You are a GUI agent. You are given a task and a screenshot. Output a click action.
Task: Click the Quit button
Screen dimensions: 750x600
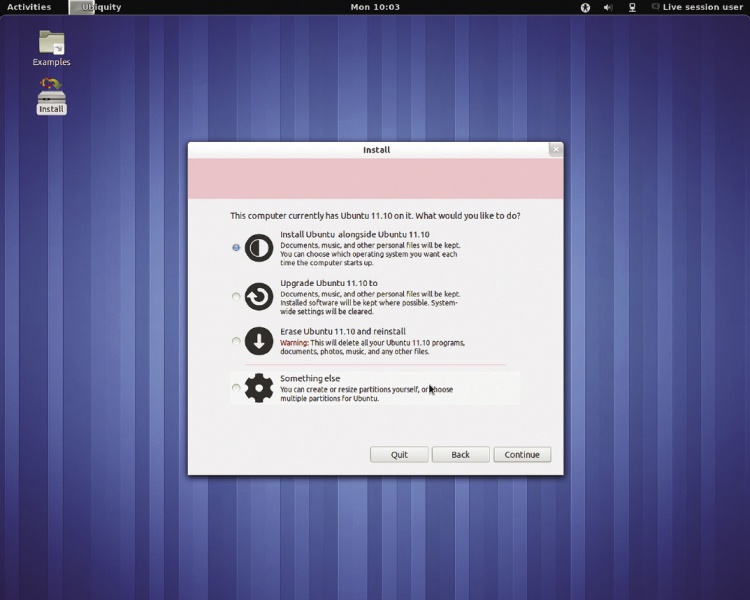pyautogui.click(x=399, y=455)
